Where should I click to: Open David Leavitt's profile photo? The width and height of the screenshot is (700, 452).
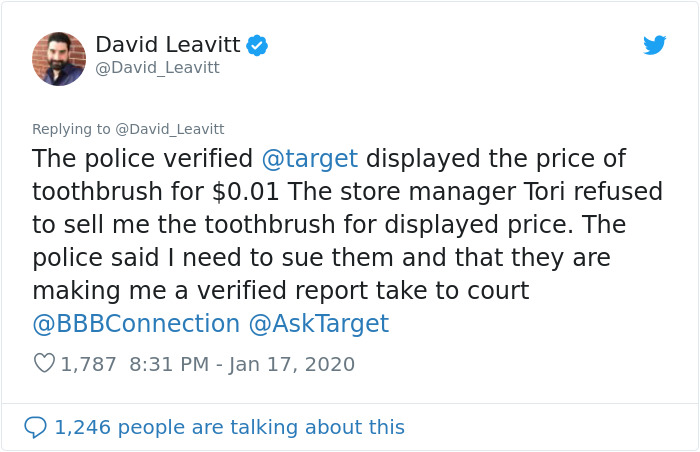[59, 58]
